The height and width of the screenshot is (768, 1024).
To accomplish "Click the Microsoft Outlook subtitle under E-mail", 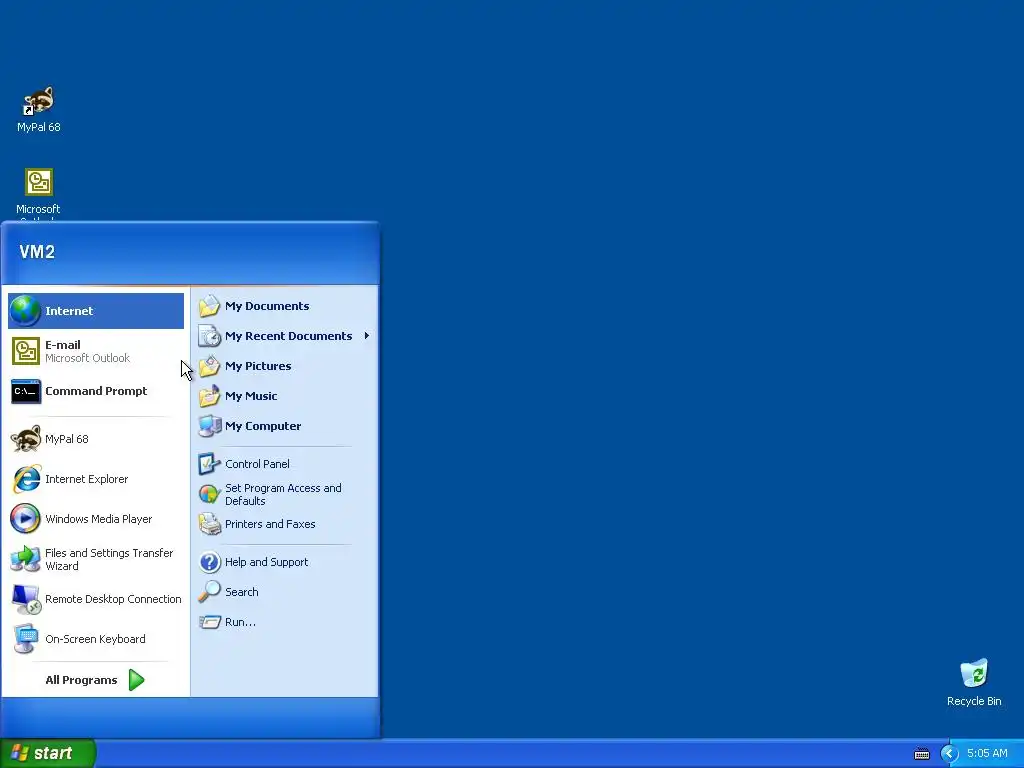I will pos(88,358).
